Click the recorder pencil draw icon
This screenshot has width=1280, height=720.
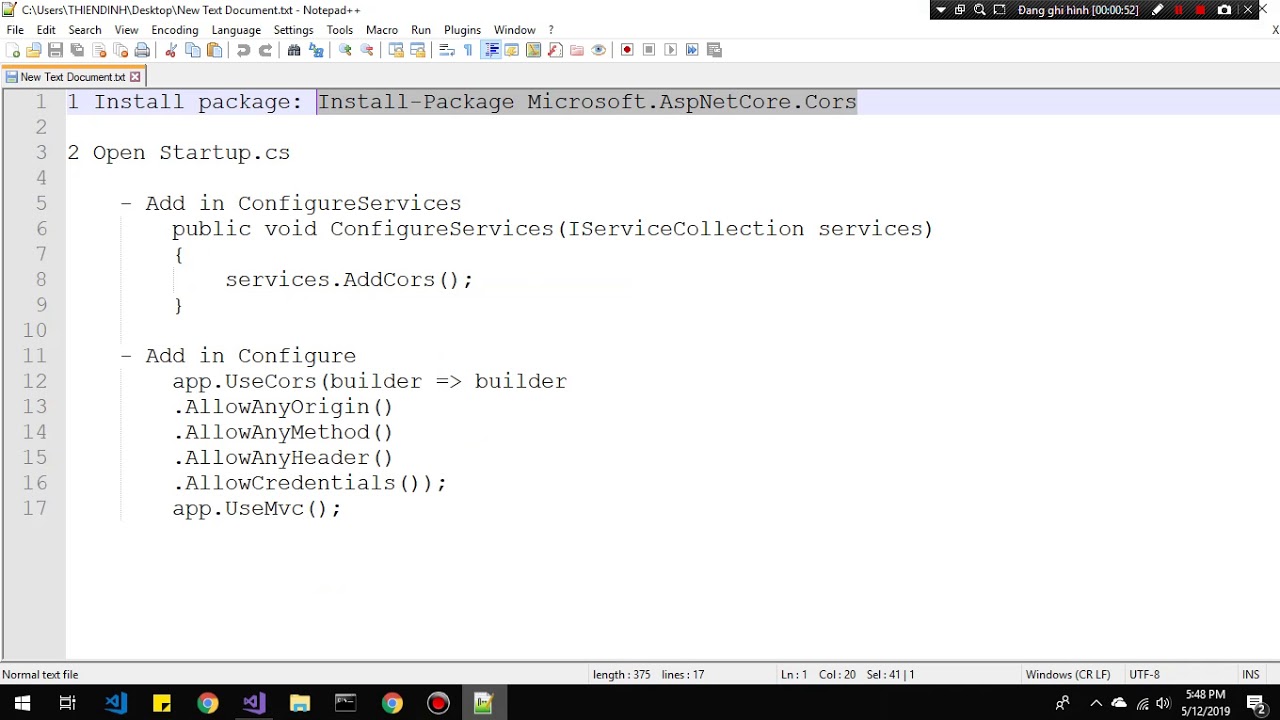[1157, 10]
